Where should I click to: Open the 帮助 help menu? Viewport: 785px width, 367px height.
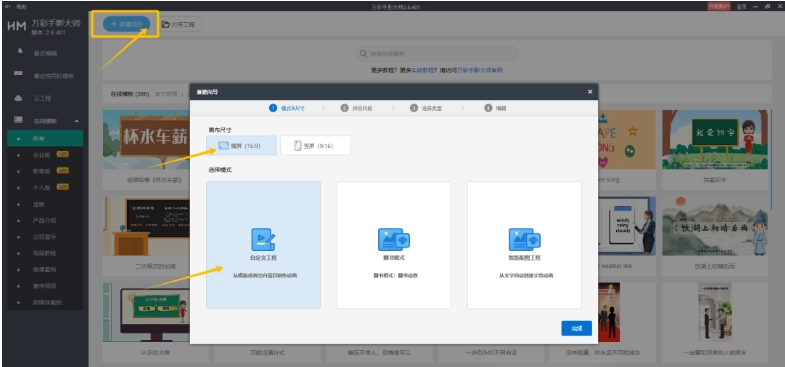(x=21, y=7)
